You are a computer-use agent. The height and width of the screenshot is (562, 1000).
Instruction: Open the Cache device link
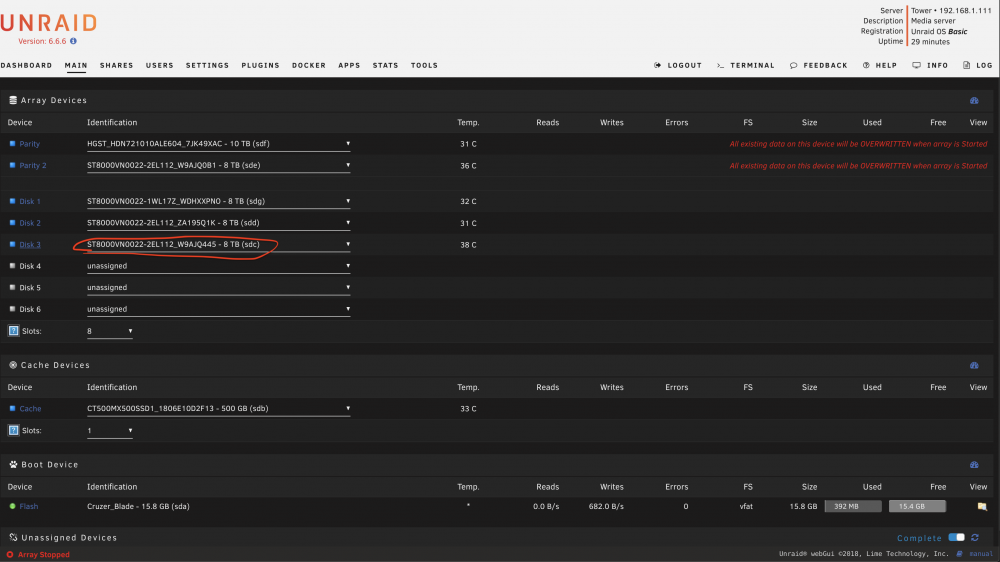(30, 409)
